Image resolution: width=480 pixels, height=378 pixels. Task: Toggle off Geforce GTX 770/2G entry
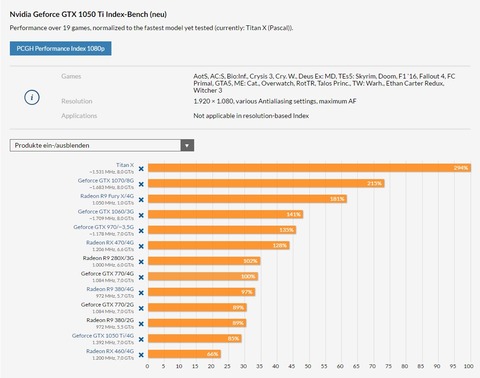pos(141,308)
